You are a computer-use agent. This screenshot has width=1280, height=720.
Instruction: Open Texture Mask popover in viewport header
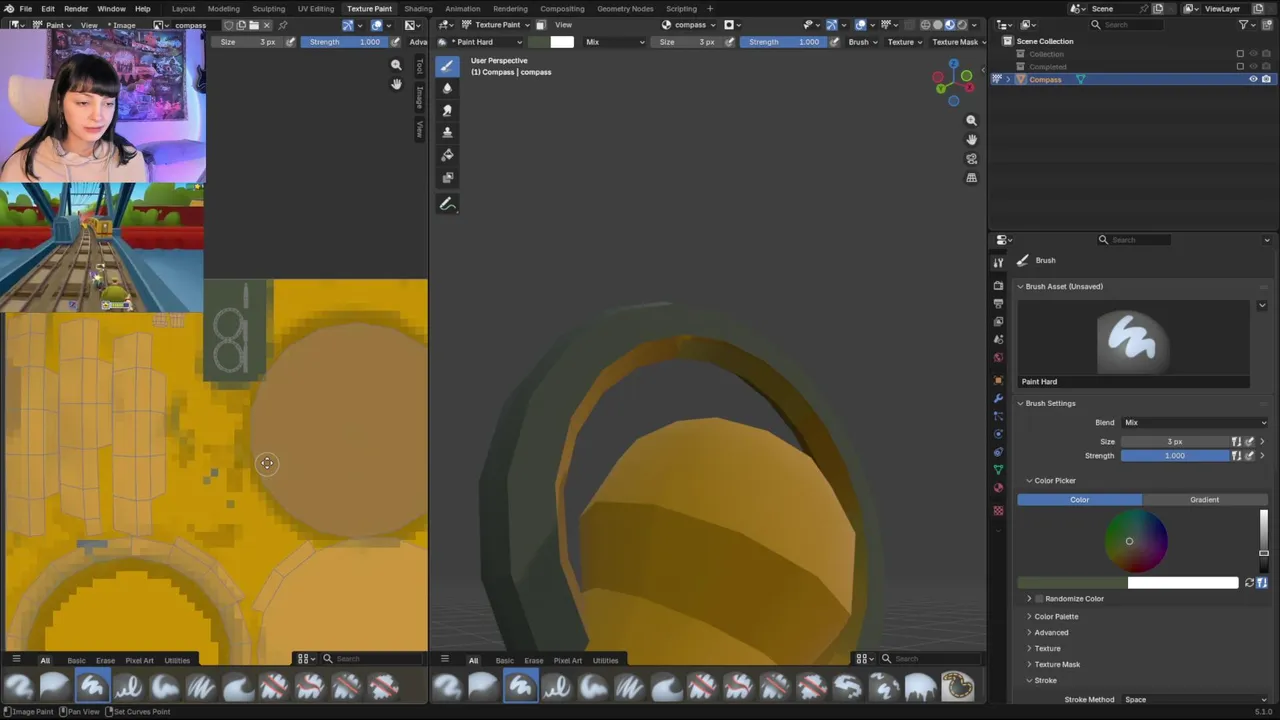pos(959,42)
